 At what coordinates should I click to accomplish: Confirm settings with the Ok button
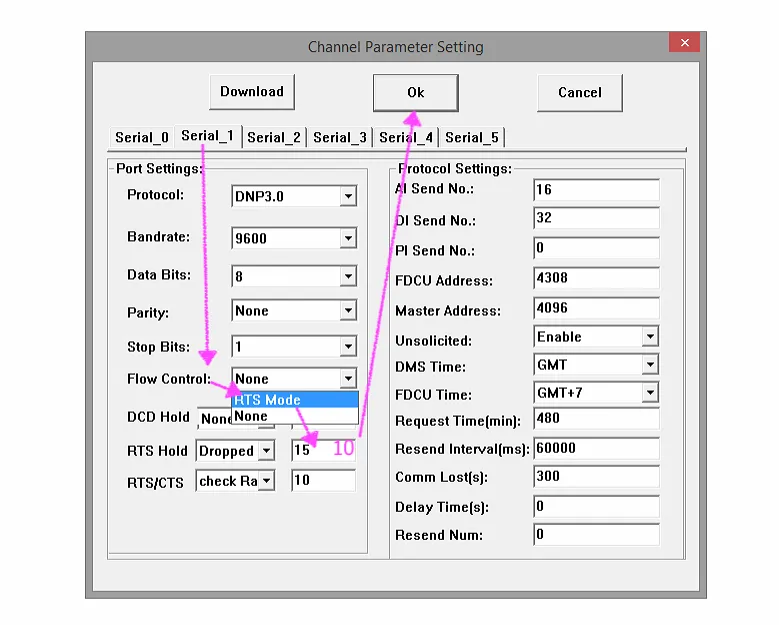(x=415, y=92)
